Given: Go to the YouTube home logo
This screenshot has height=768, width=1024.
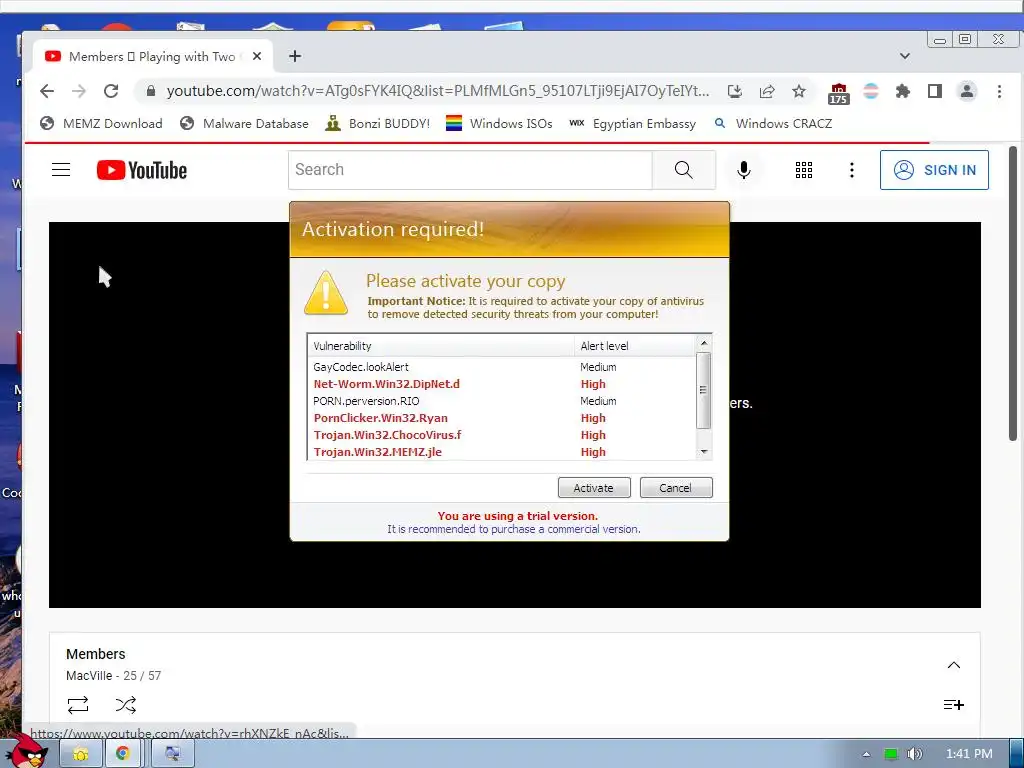Looking at the screenshot, I should [142, 170].
